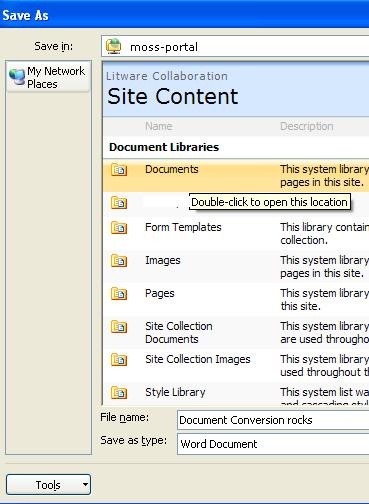
Task: Click the Form Templates library icon
Action: click(119, 228)
